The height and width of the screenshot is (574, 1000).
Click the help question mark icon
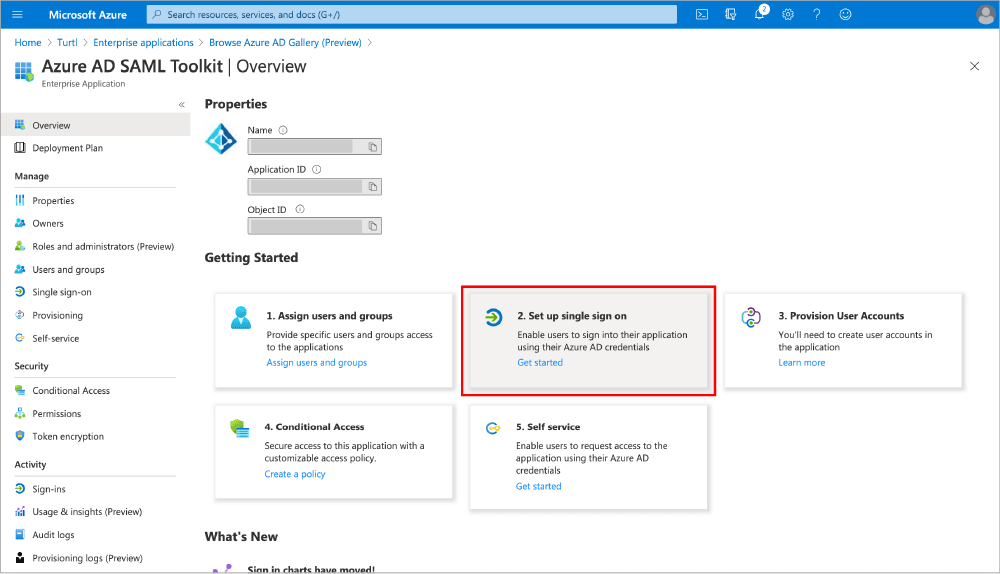pos(817,14)
